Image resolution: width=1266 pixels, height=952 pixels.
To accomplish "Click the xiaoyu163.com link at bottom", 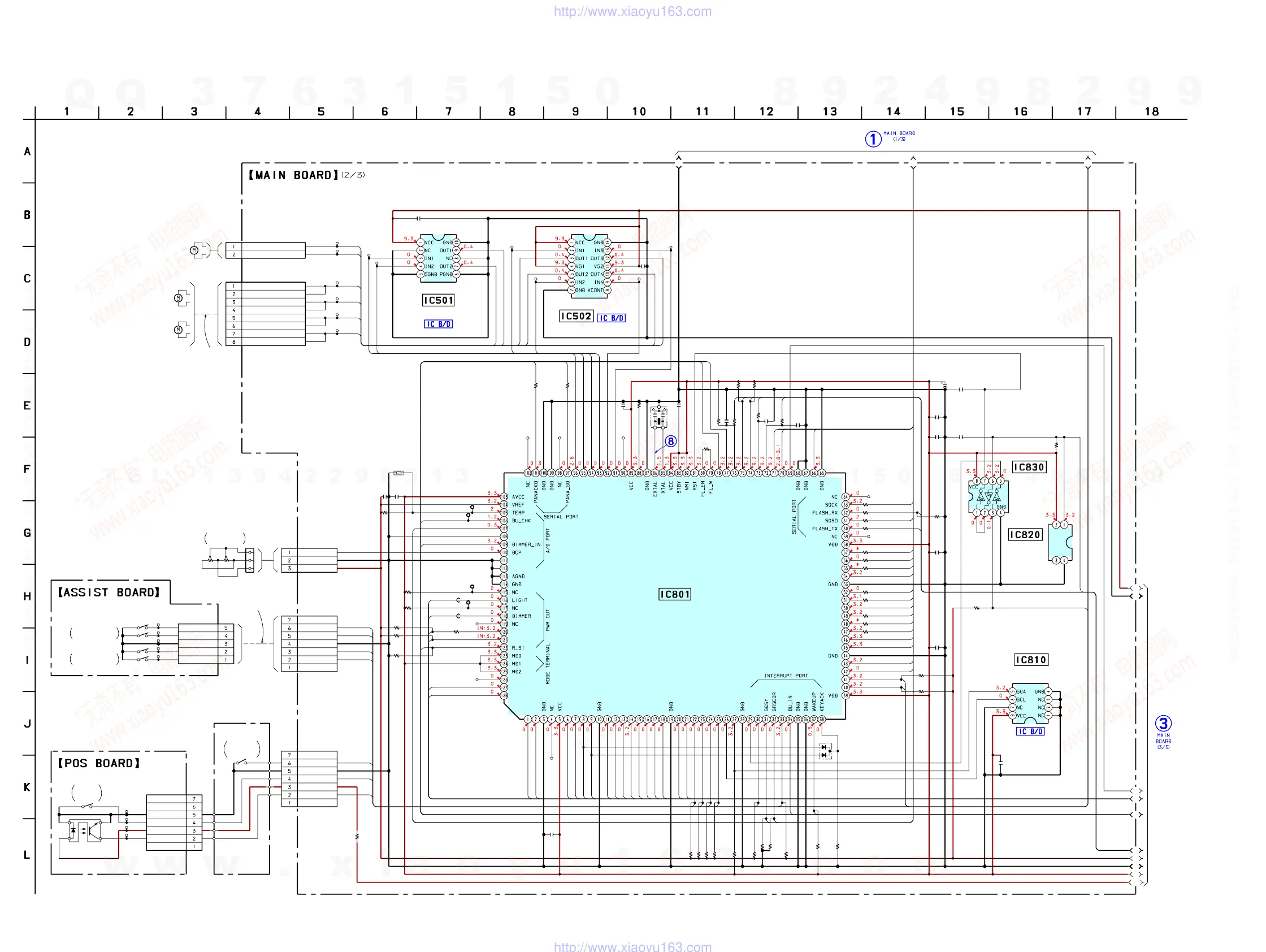I will (x=632, y=946).
